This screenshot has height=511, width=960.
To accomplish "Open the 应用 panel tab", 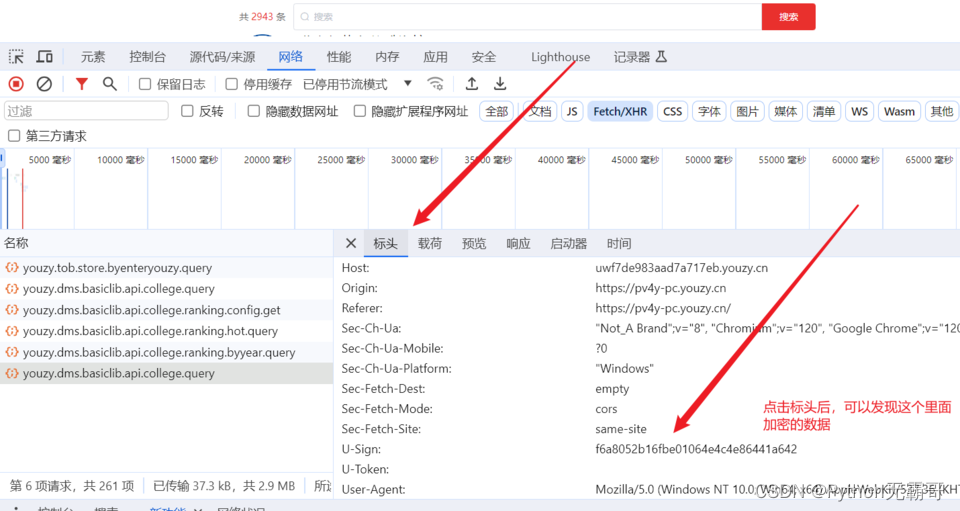I will coord(436,57).
